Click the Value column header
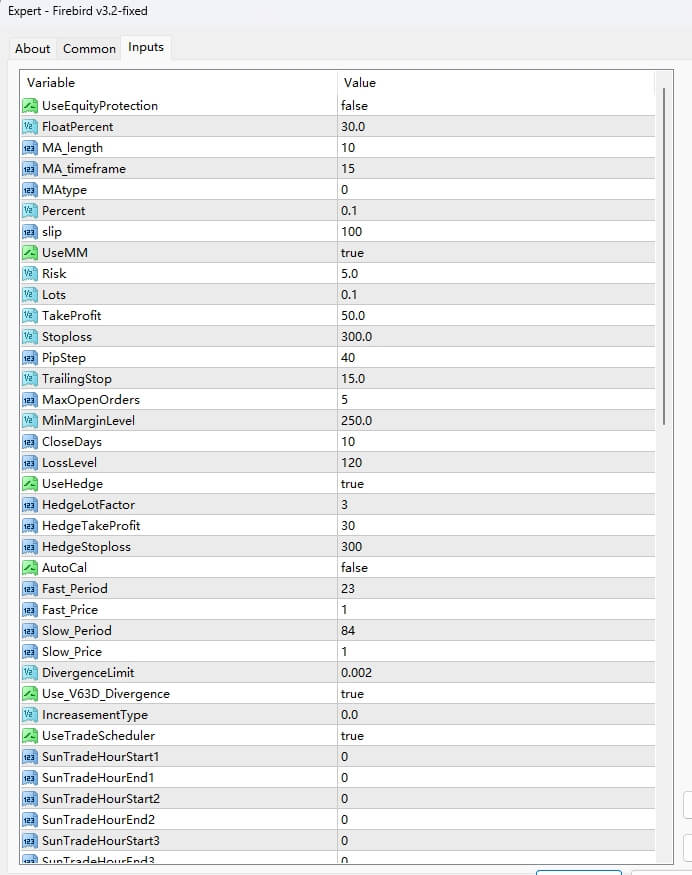This screenshot has width=692, height=875. pos(360,83)
